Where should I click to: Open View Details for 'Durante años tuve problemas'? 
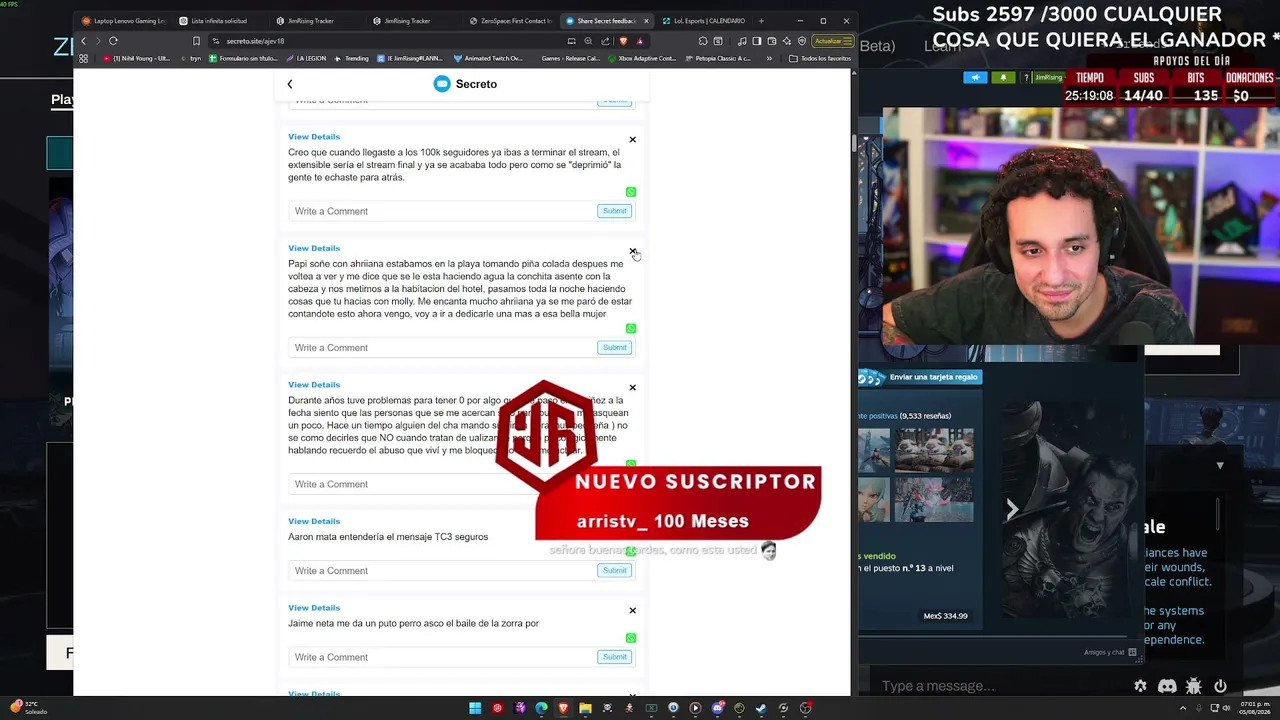pos(314,385)
